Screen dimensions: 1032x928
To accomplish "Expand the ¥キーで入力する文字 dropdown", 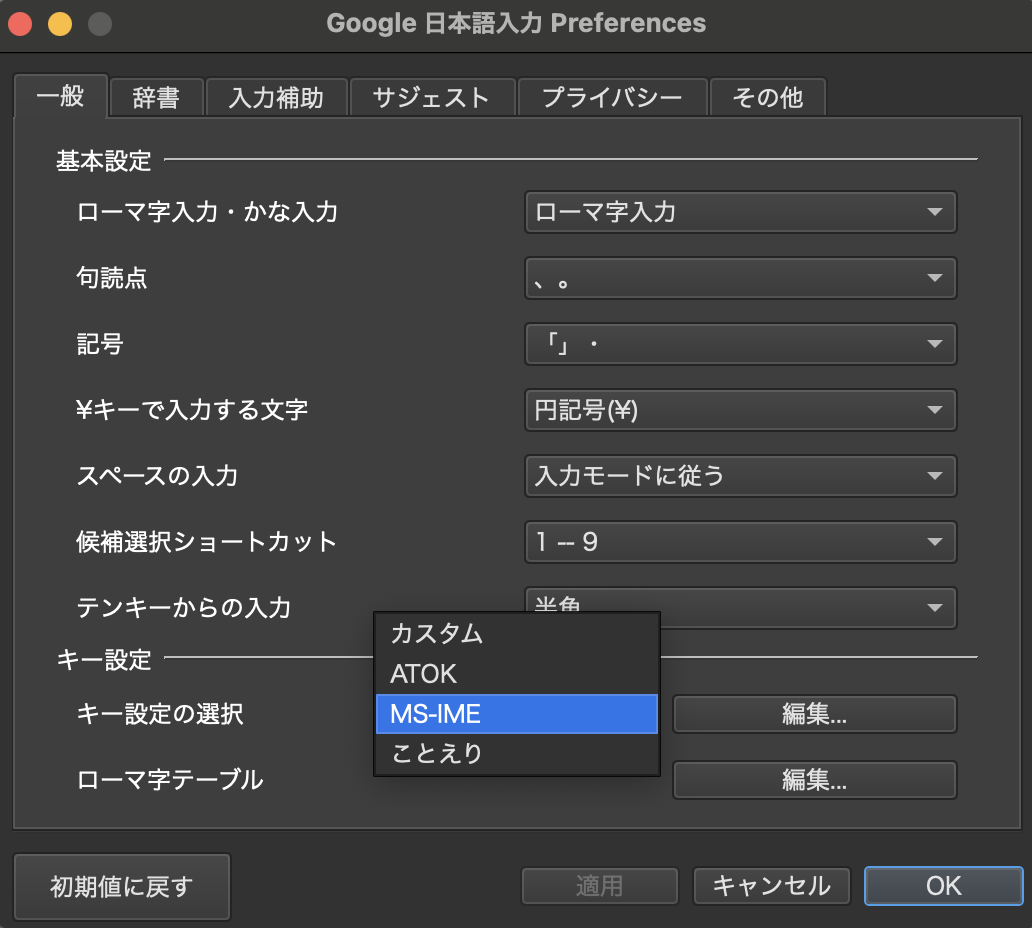I will (x=740, y=410).
